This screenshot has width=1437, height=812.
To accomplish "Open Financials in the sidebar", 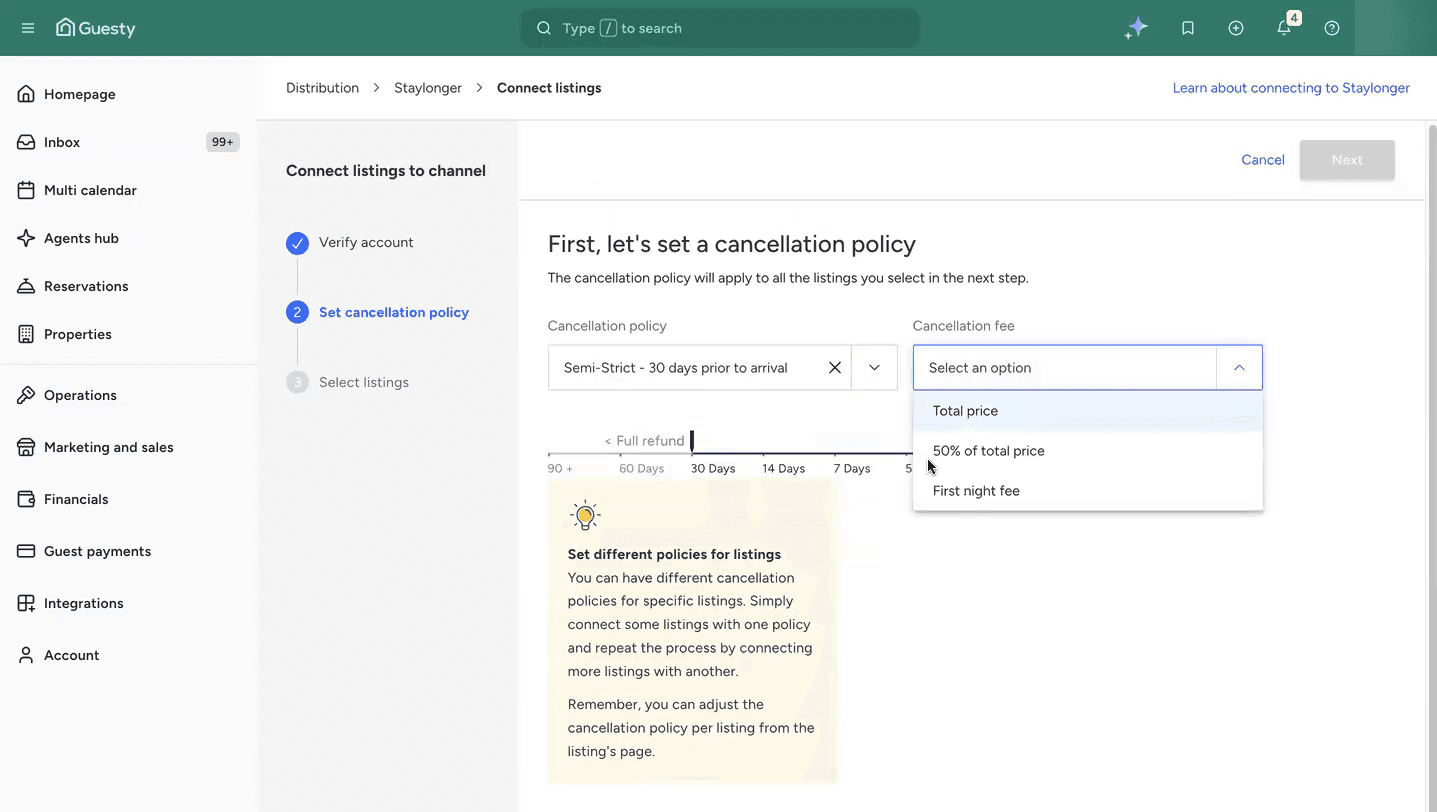I will tap(76, 499).
